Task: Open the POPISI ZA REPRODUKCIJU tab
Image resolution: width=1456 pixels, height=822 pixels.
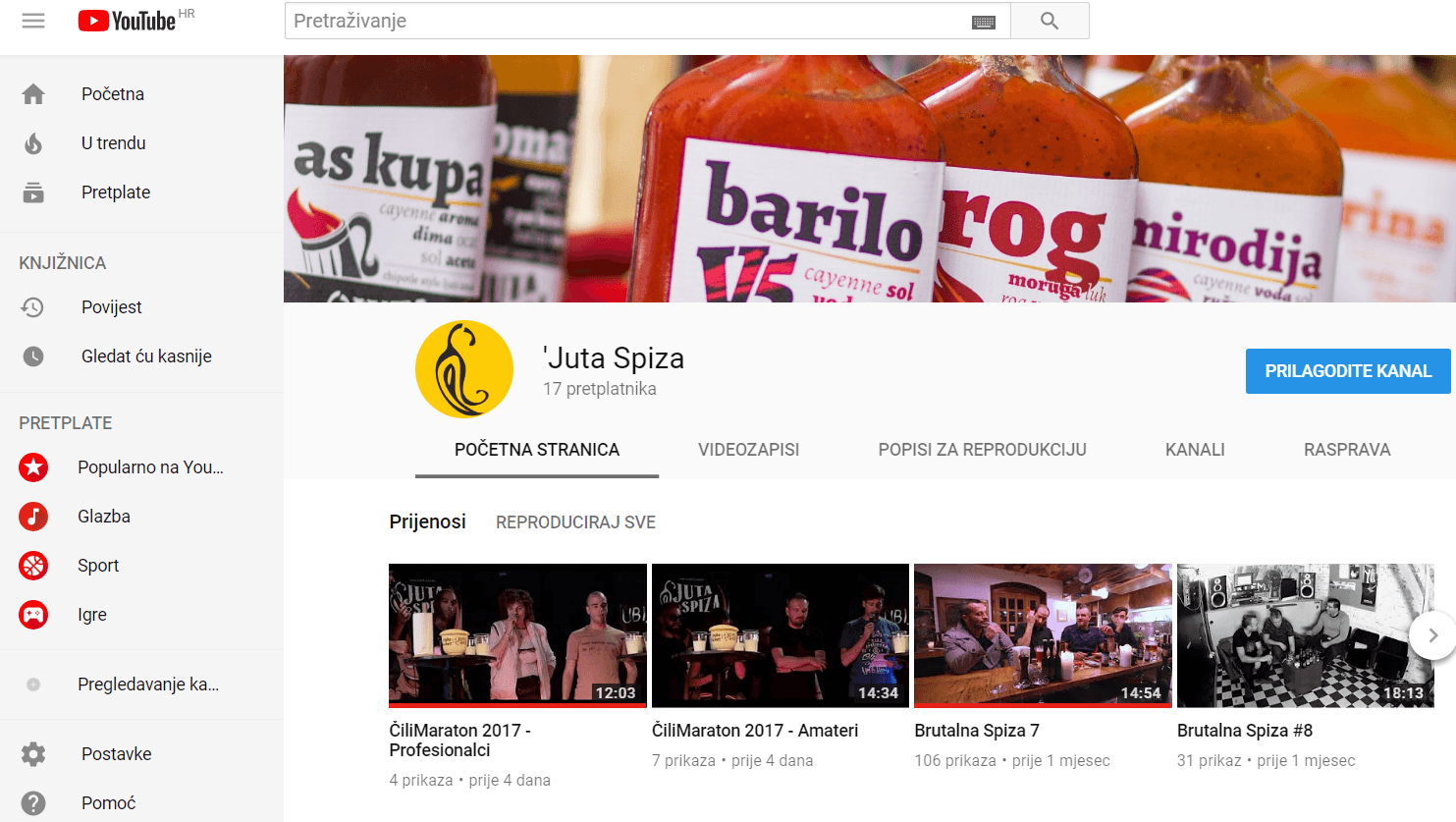Action: click(x=982, y=450)
